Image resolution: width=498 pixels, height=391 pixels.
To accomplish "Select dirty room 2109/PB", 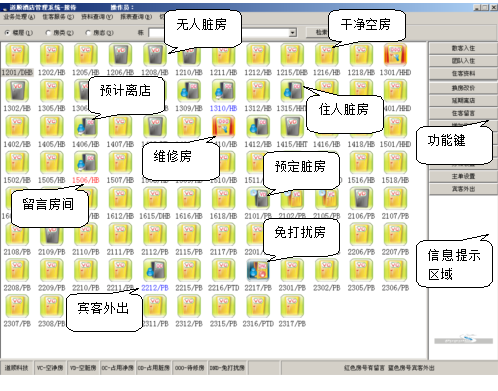I will pyautogui.click(x=51, y=235).
